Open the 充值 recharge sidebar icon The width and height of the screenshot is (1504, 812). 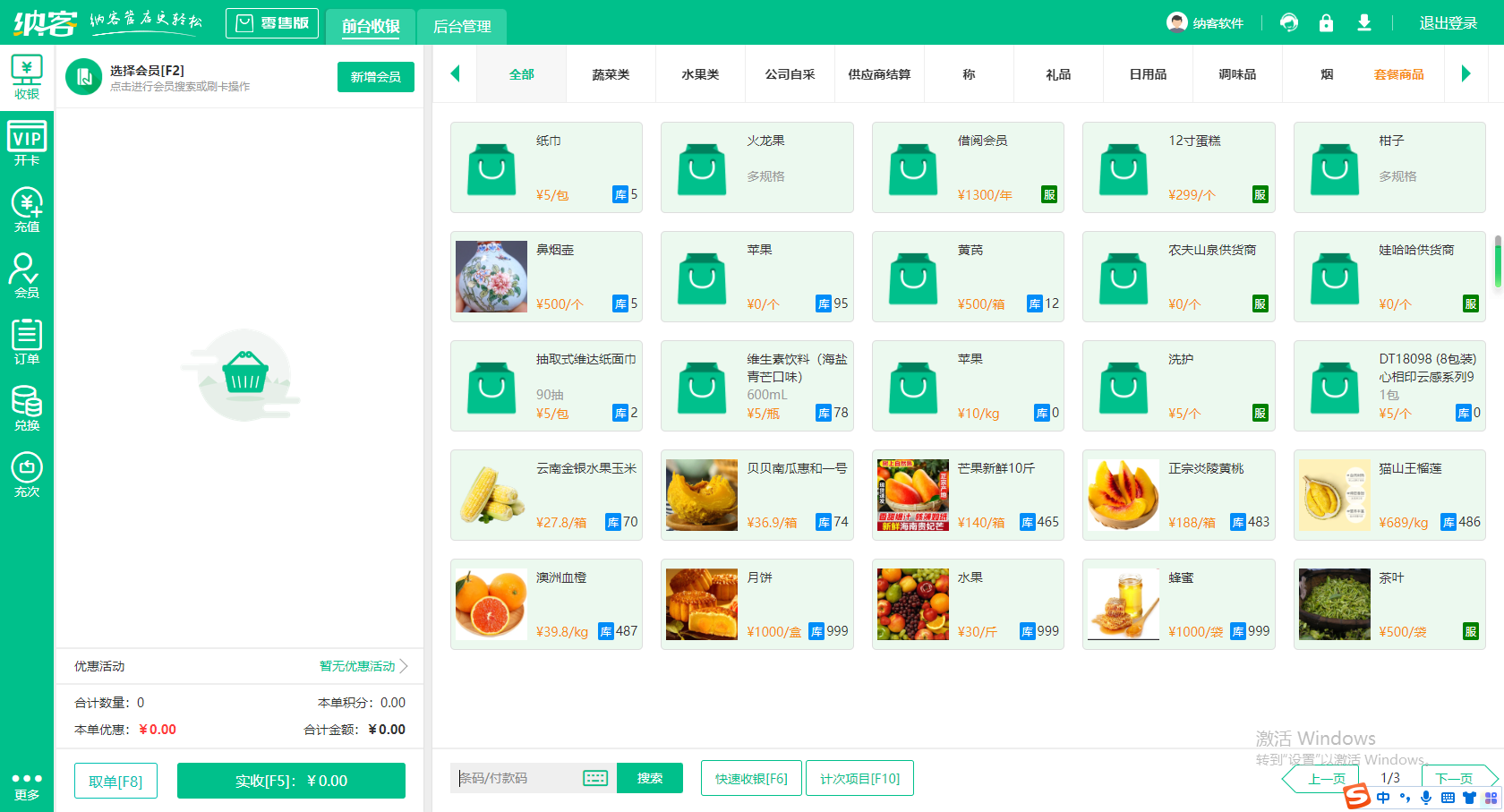[x=27, y=210]
